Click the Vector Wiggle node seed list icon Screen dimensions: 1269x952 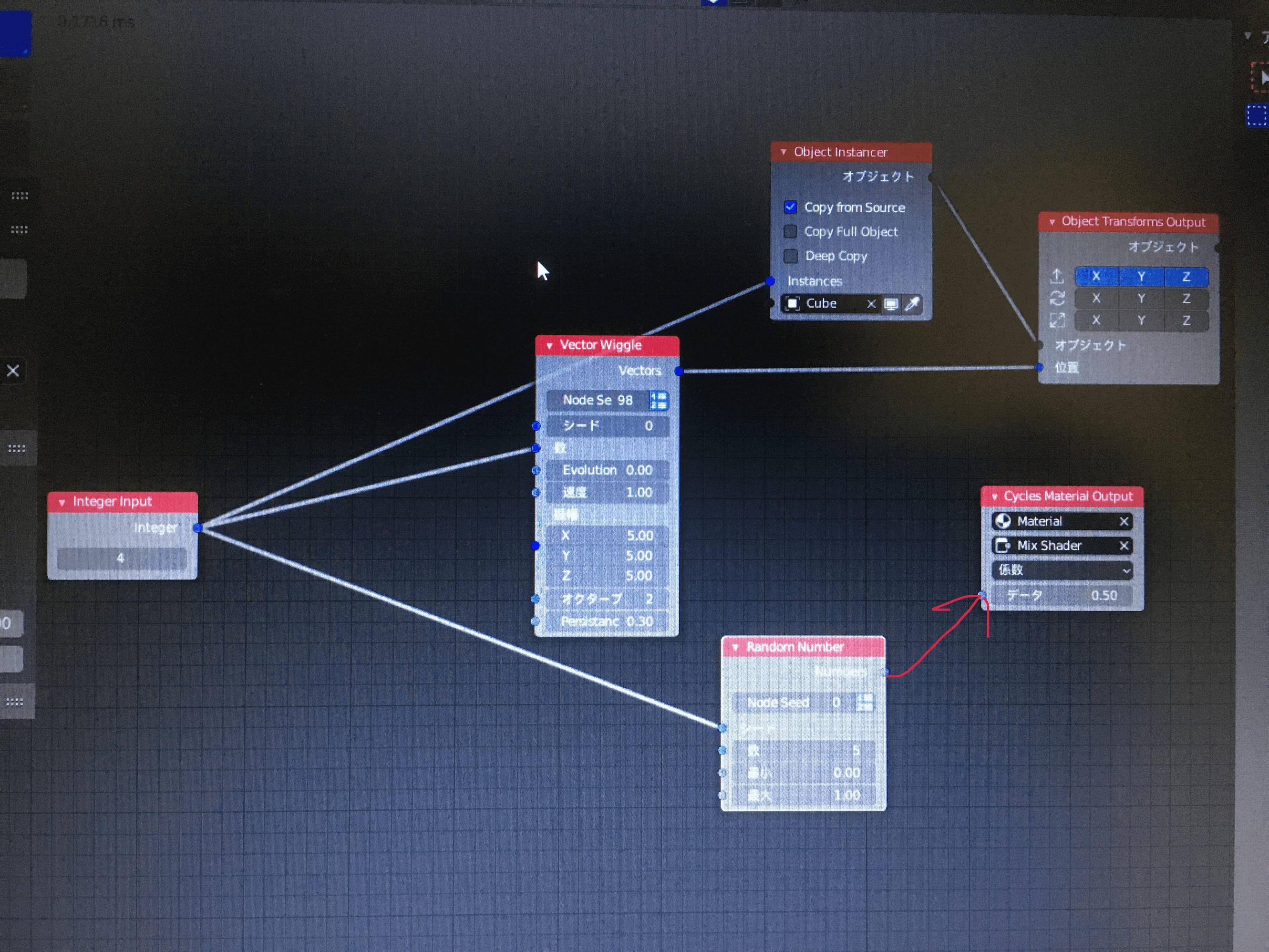point(658,401)
